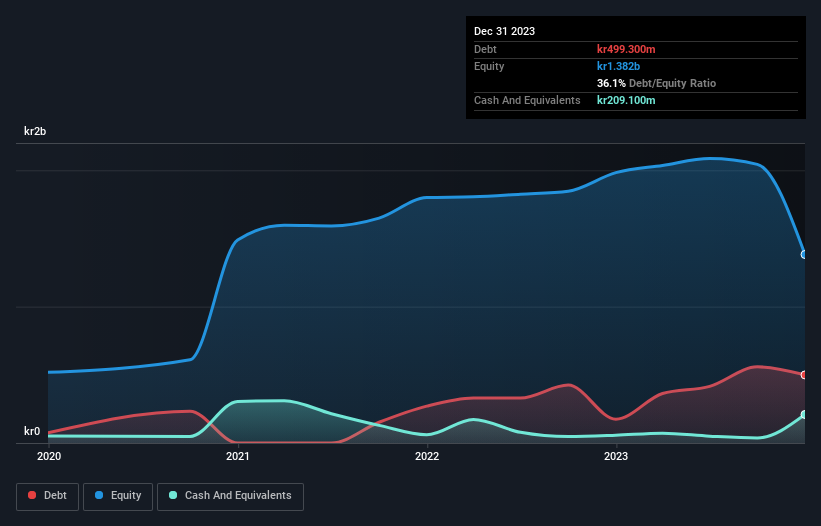Click the kr209.100m cash value
Screen dimensions: 821x526
pyautogui.click(x=626, y=100)
